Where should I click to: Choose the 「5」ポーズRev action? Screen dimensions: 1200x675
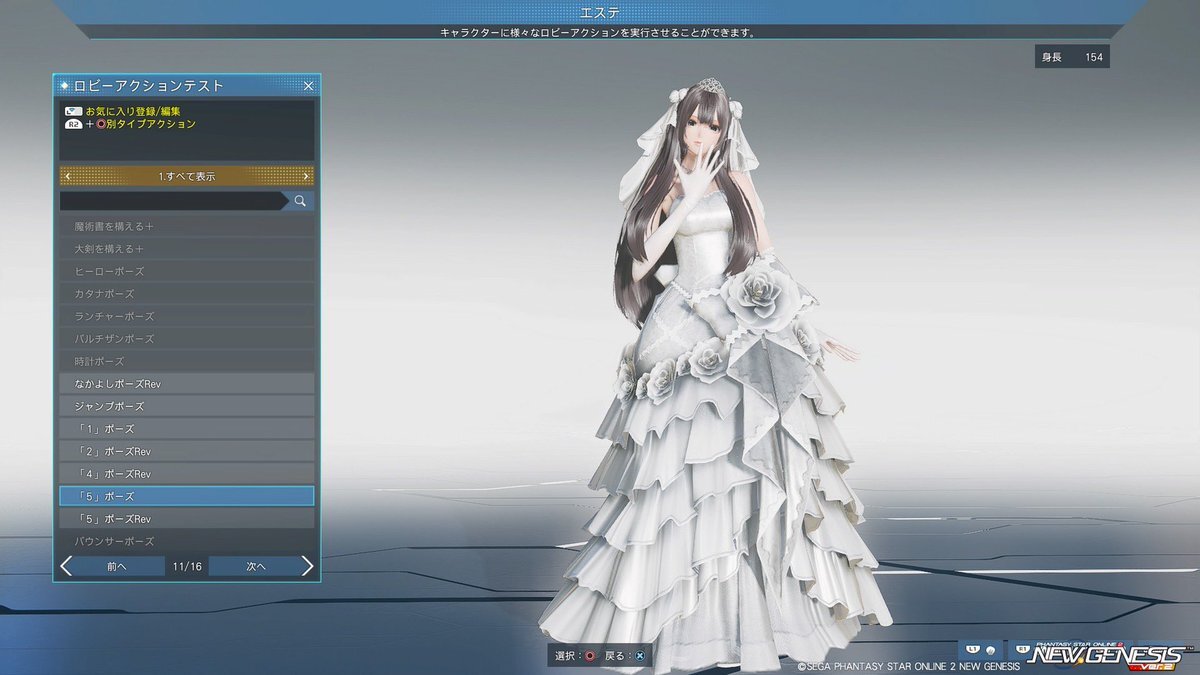pos(187,519)
